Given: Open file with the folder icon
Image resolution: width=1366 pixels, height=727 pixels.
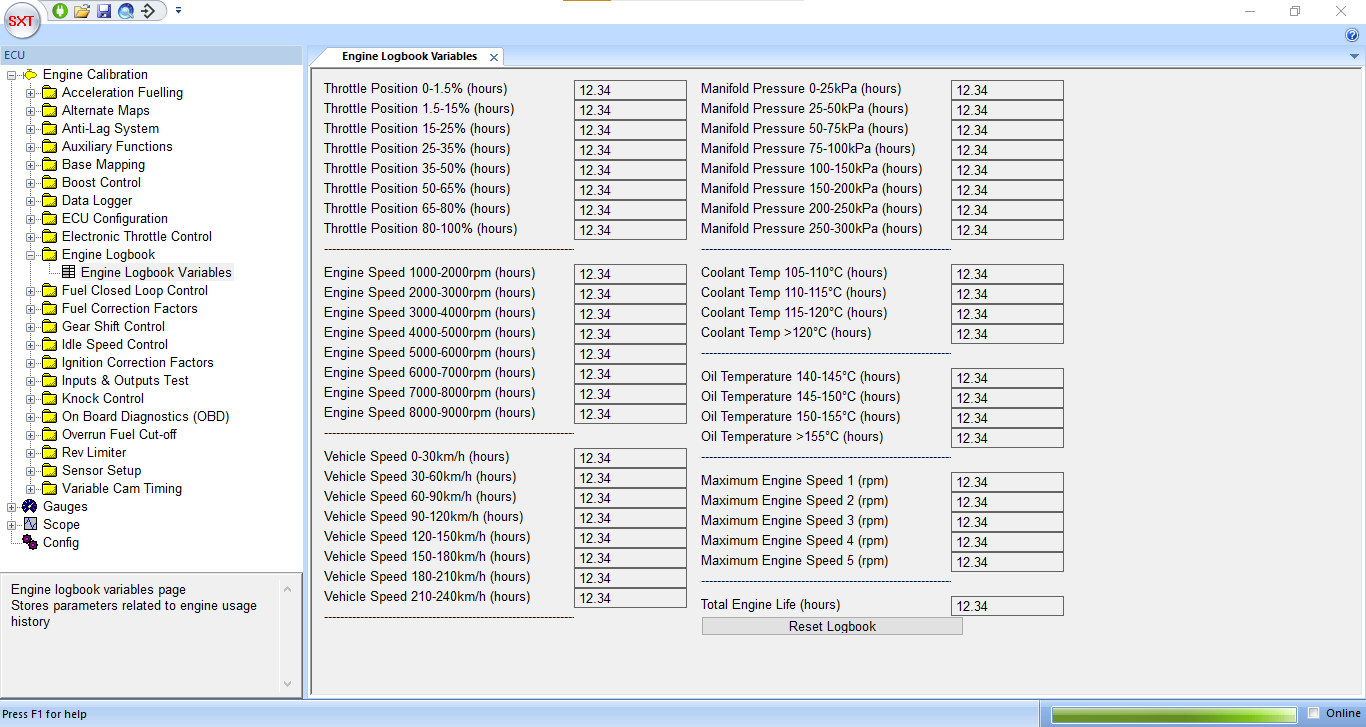Looking at the screenshot, I should point(82,11).
